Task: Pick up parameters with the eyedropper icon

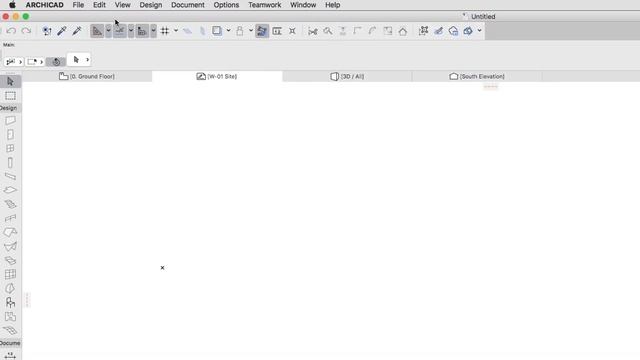Action: 62,31
